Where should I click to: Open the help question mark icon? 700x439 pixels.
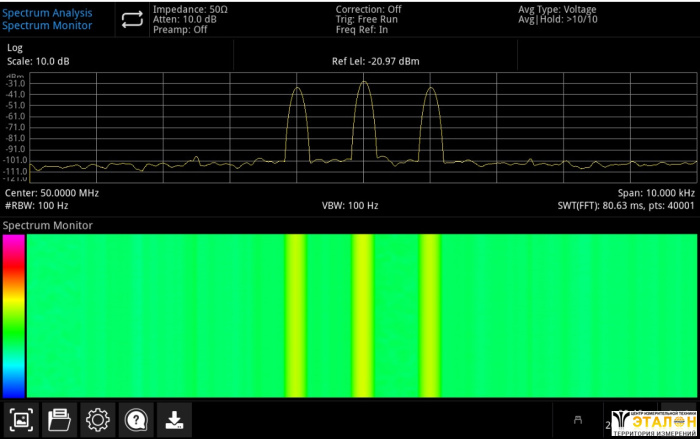coord(136,420)
